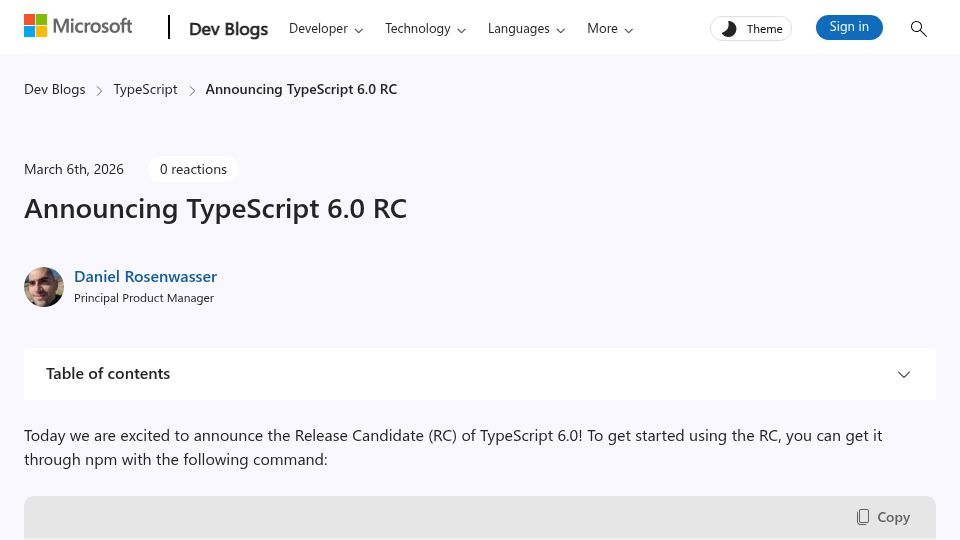Open the search magnifier icon
This screenshot has width=960, height=540.
click(918, 28)
